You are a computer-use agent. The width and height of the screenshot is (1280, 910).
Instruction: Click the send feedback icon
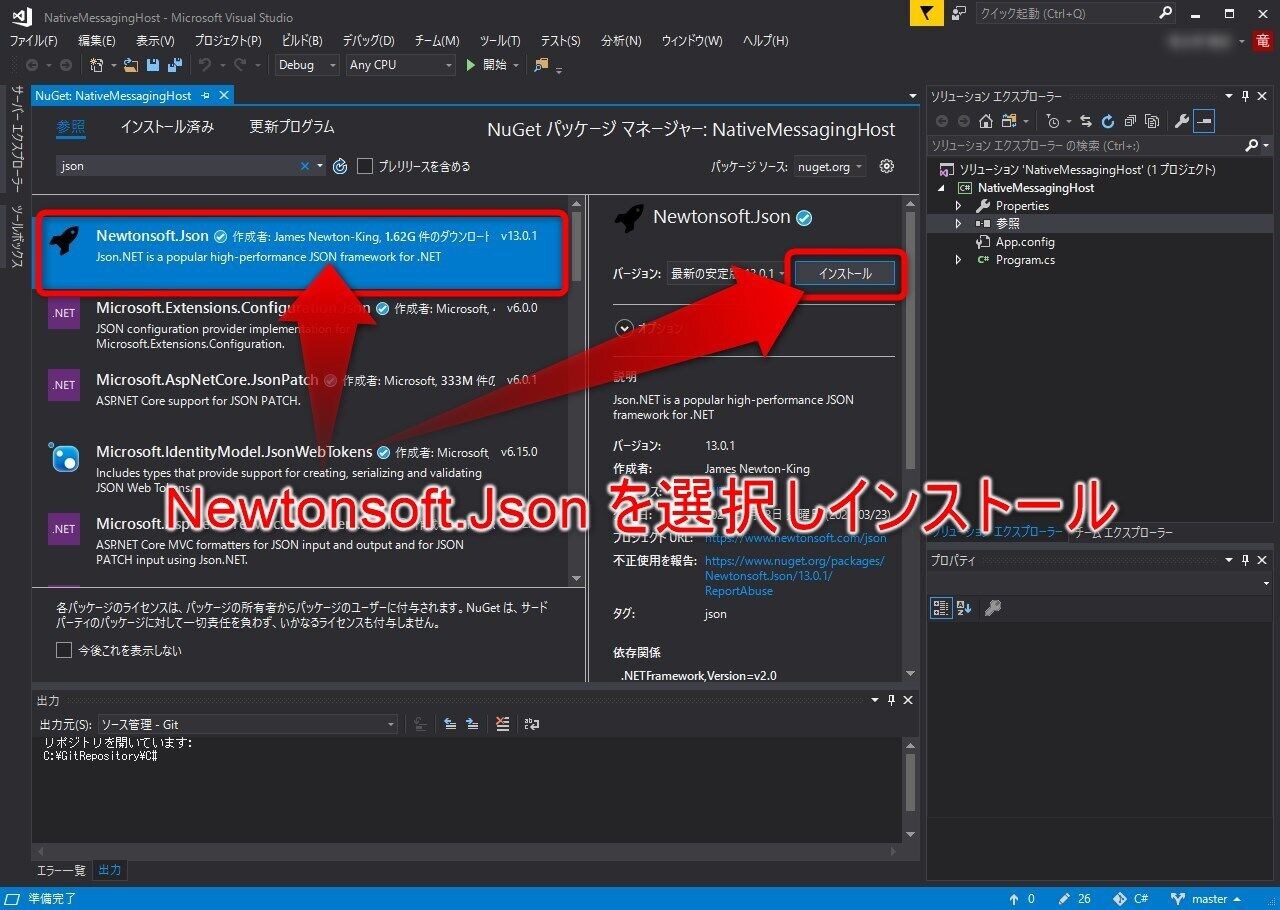click(959, 13)
